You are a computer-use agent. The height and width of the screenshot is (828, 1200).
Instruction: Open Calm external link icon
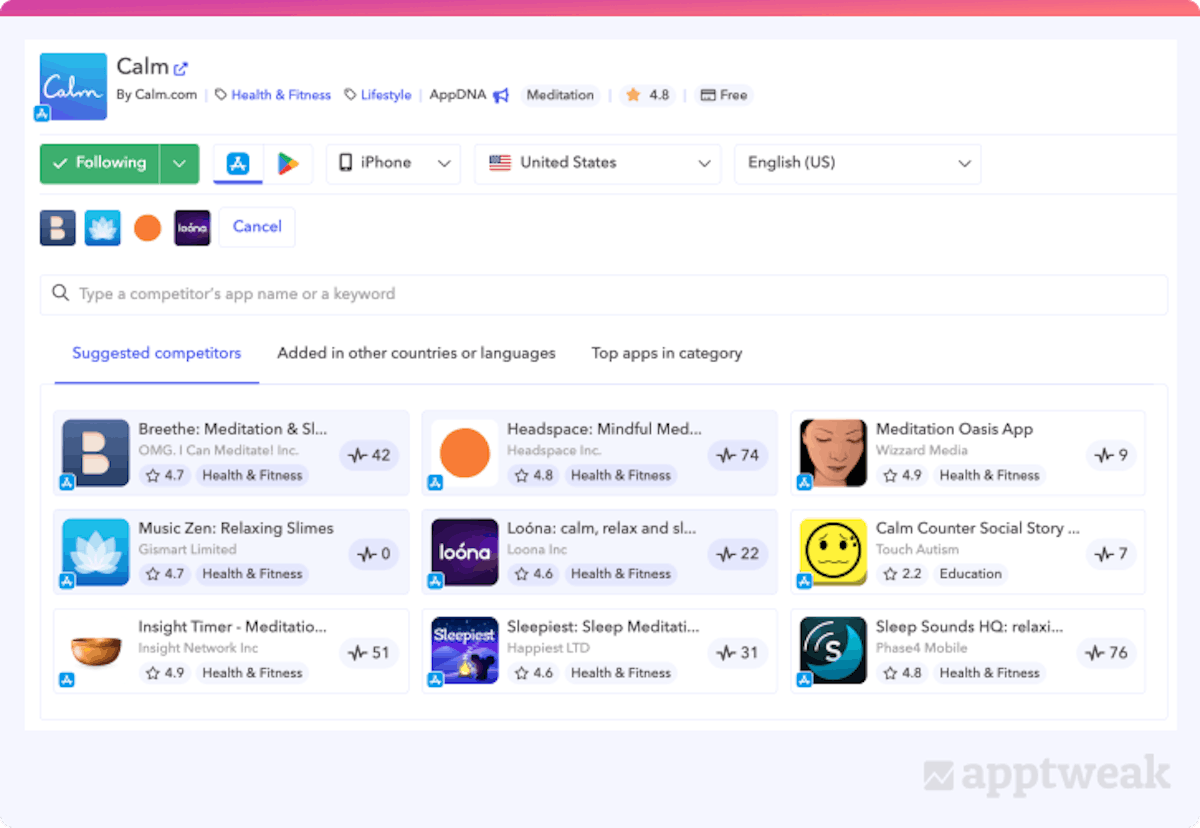click(181, 69)
